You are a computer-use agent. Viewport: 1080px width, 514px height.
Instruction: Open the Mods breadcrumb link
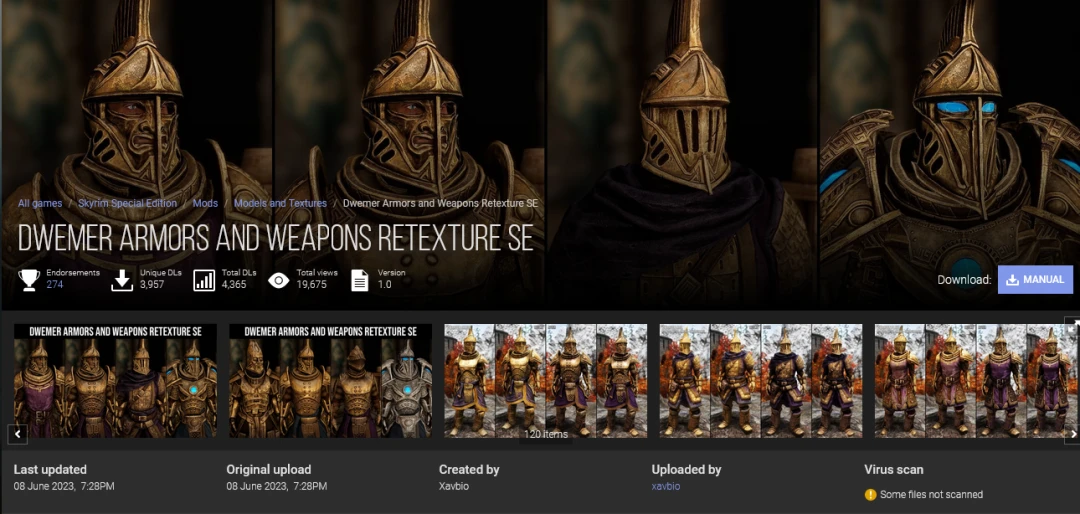pyautogui.click(x=205, y=203)
